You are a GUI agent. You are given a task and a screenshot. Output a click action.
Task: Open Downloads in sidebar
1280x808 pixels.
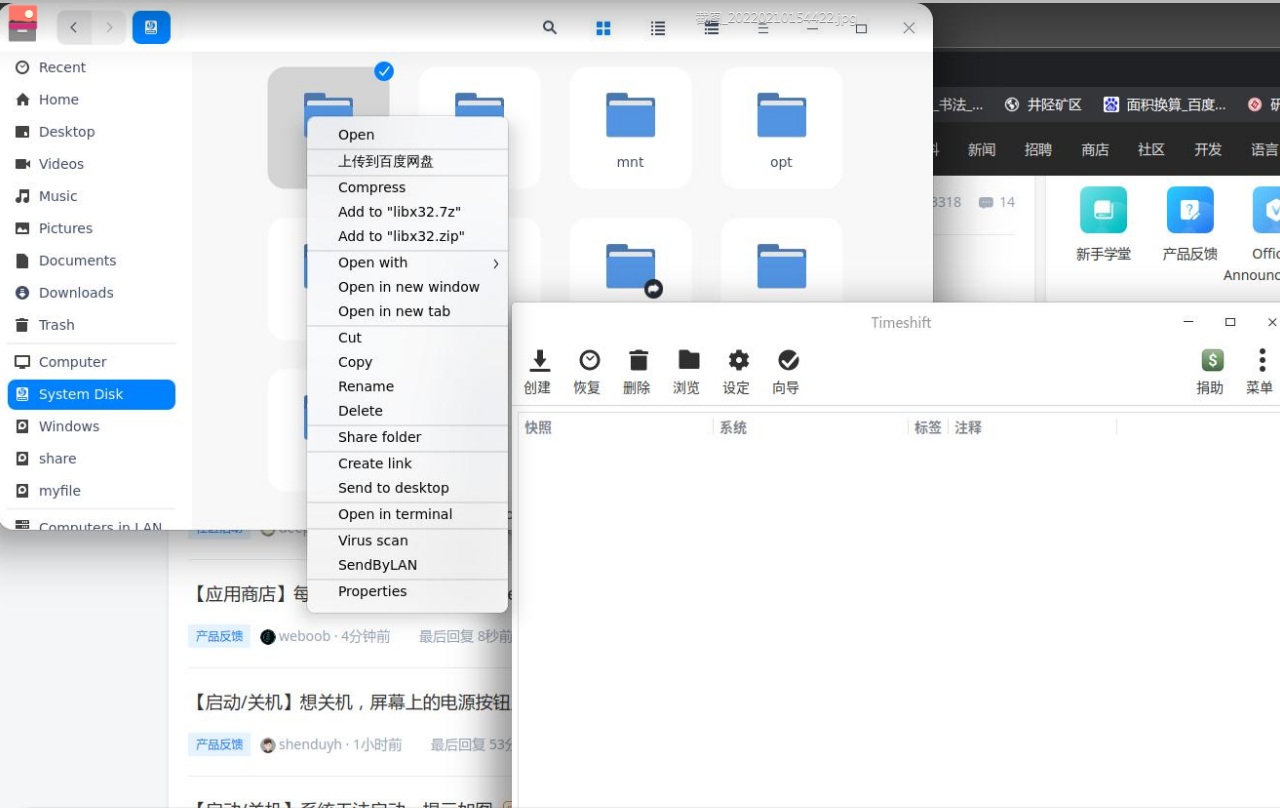(91, 292)
